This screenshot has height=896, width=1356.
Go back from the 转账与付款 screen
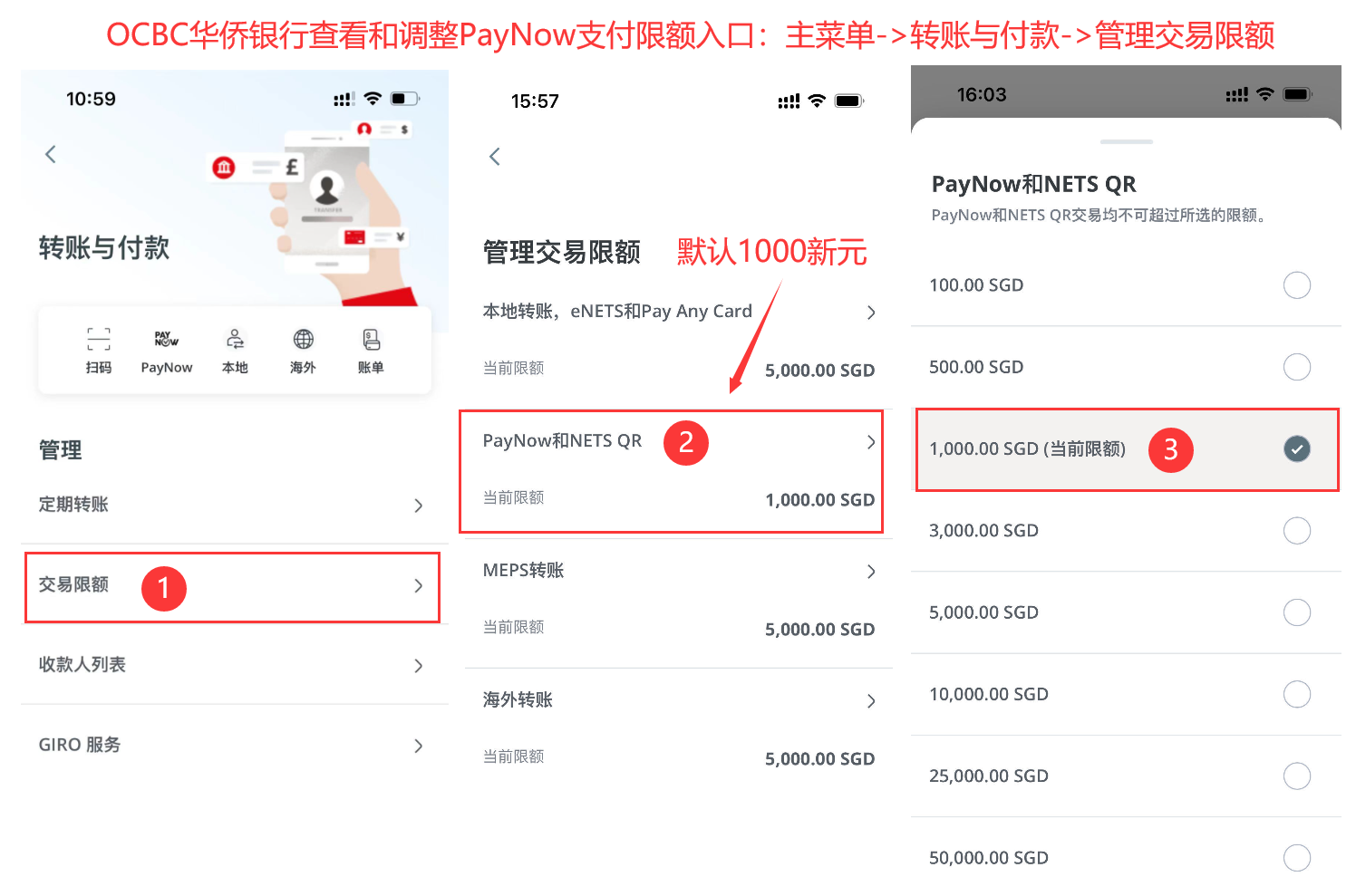[x=51, y=154]
